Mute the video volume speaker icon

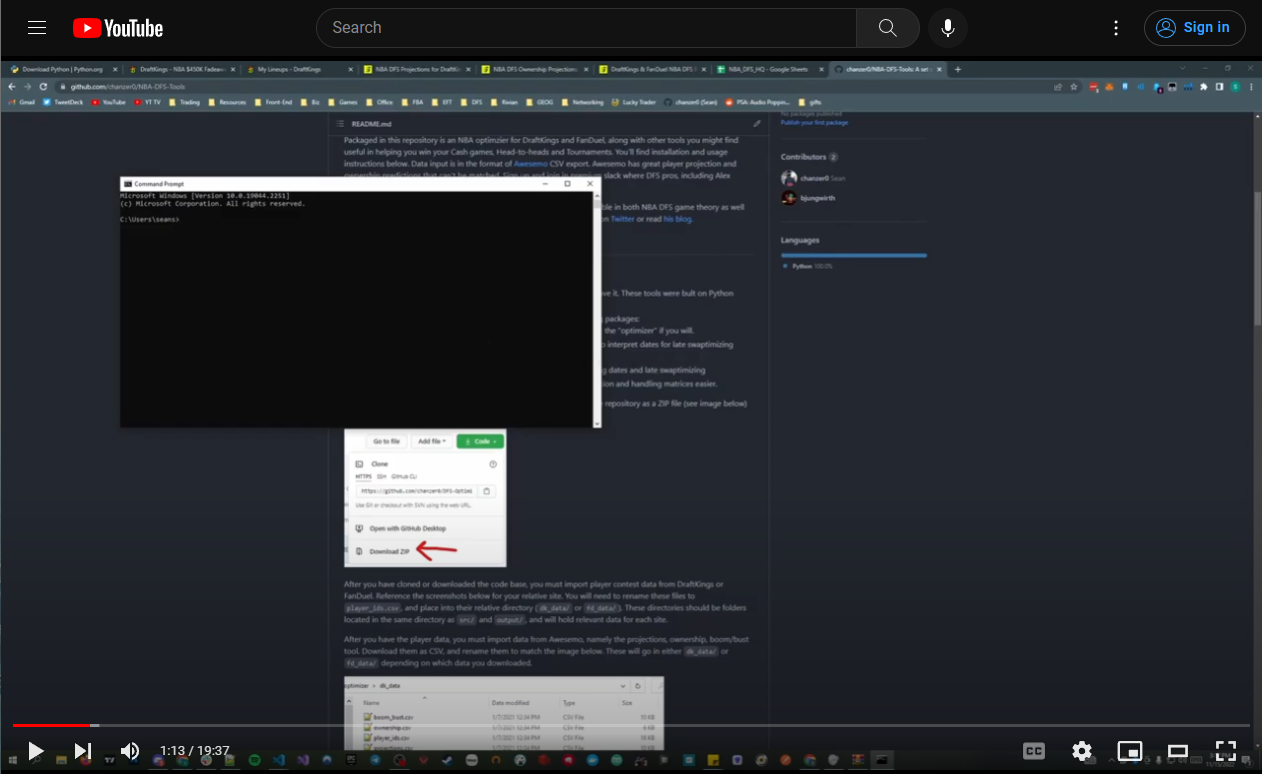(130, 751)
